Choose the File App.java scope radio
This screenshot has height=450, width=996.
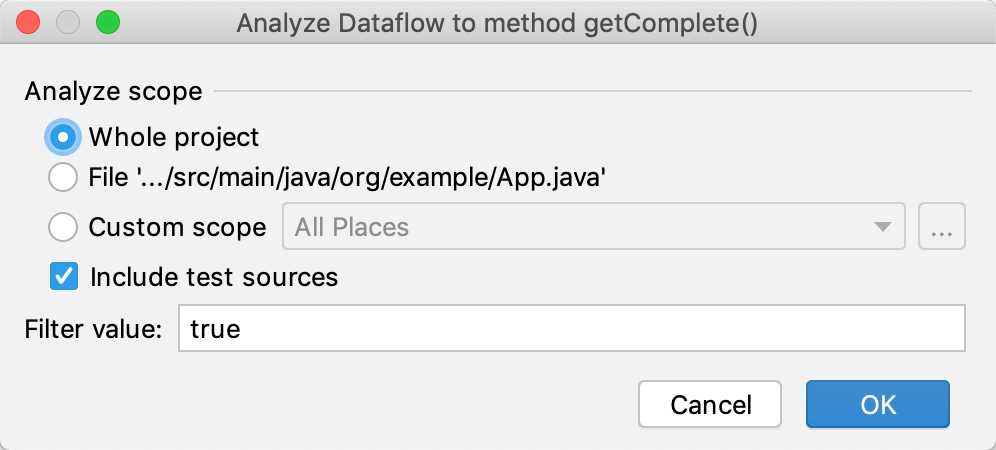coord(63,178)
